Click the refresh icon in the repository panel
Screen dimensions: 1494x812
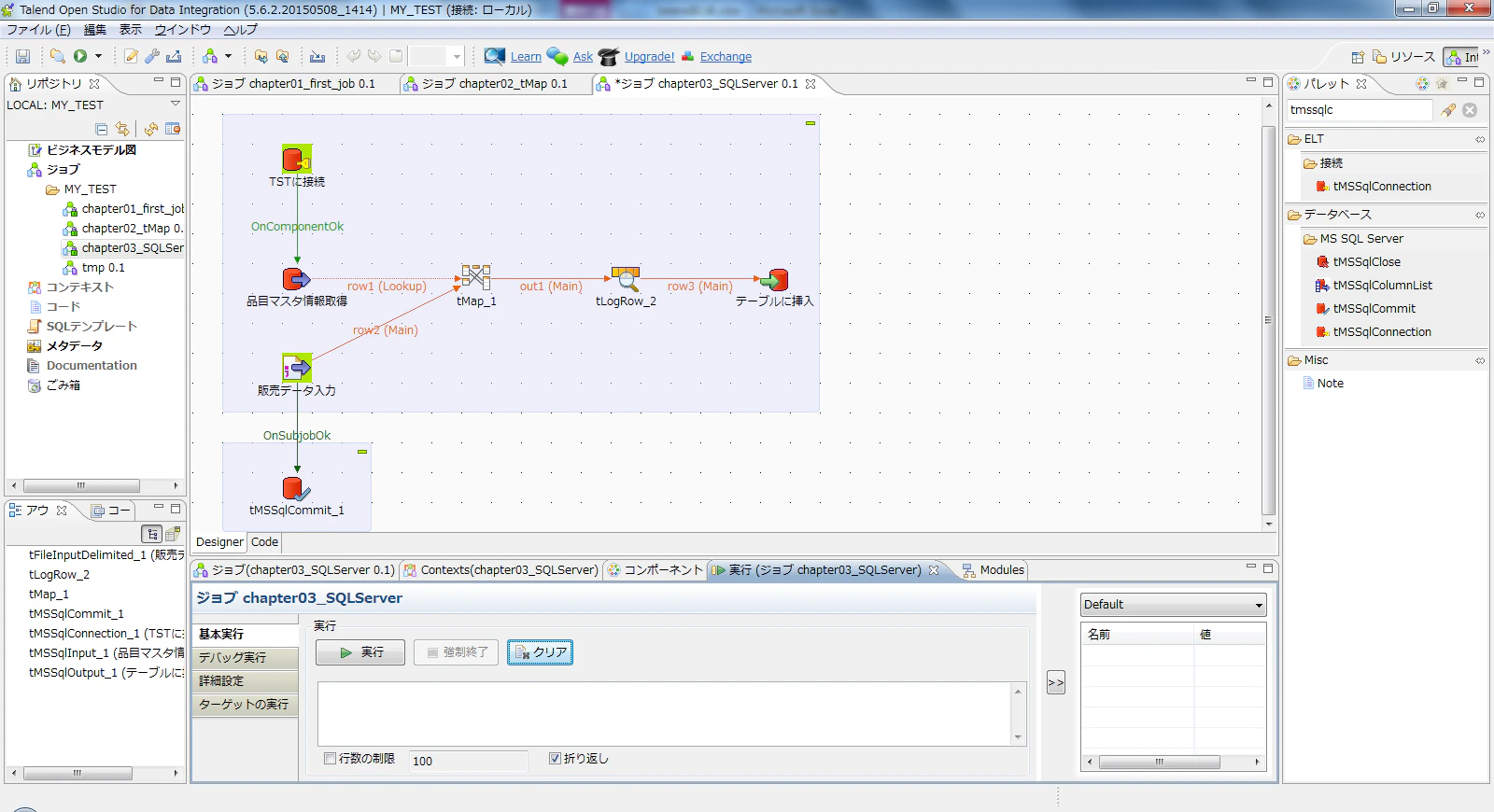click(x=151, y=129)
